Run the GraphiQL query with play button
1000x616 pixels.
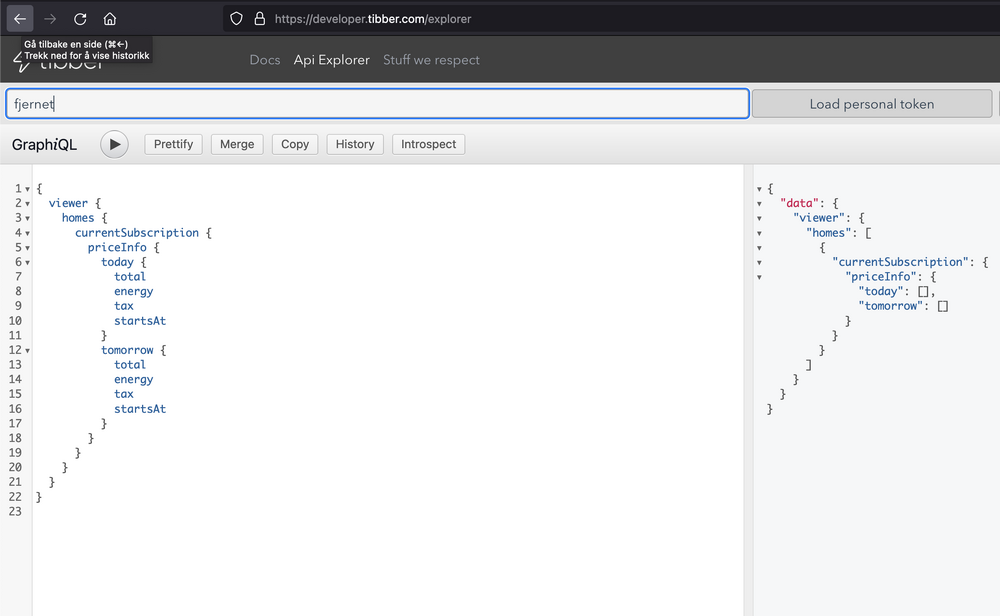(x=114, y=144)
